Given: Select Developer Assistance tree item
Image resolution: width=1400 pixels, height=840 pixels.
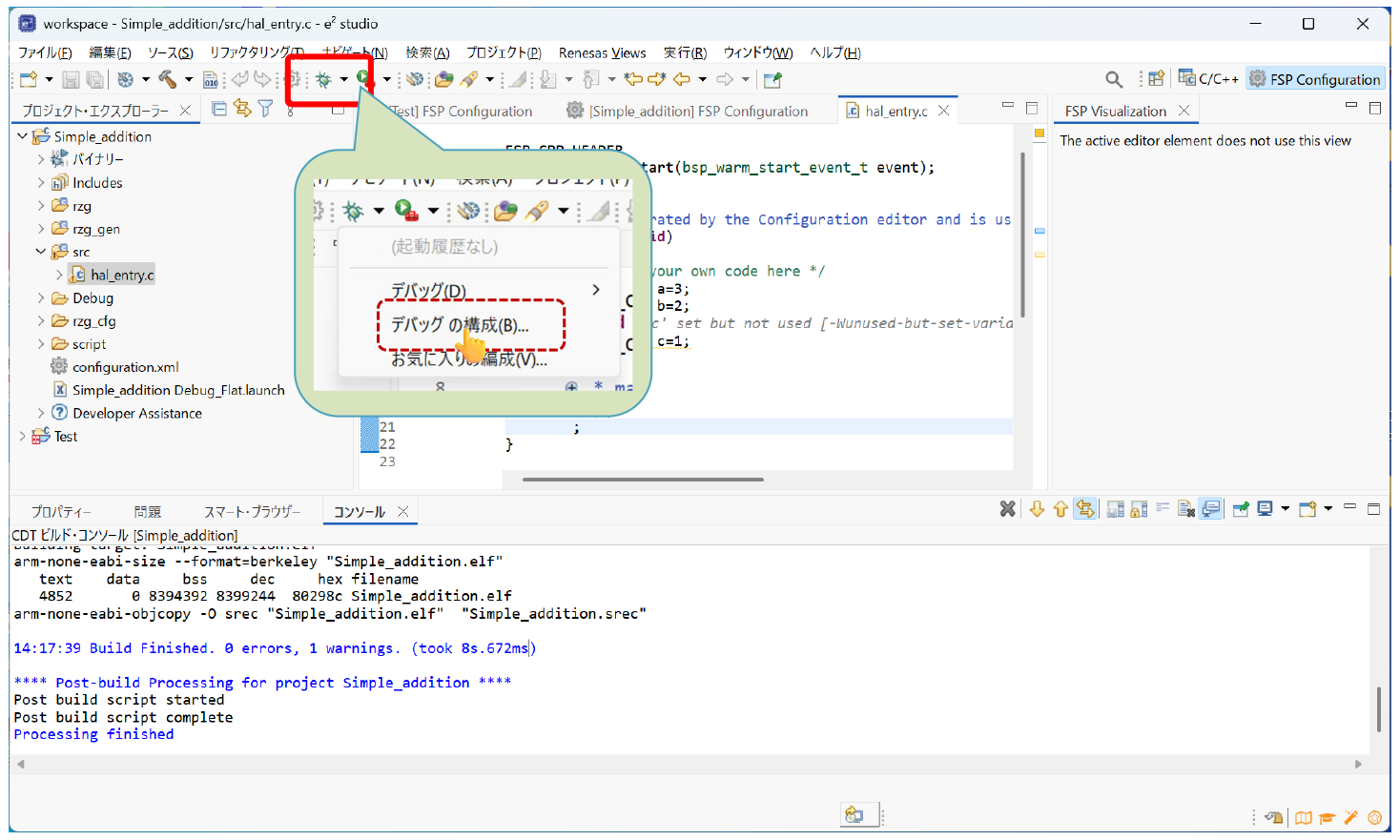Looking at the screenshot, I should [x=126, y=413].
